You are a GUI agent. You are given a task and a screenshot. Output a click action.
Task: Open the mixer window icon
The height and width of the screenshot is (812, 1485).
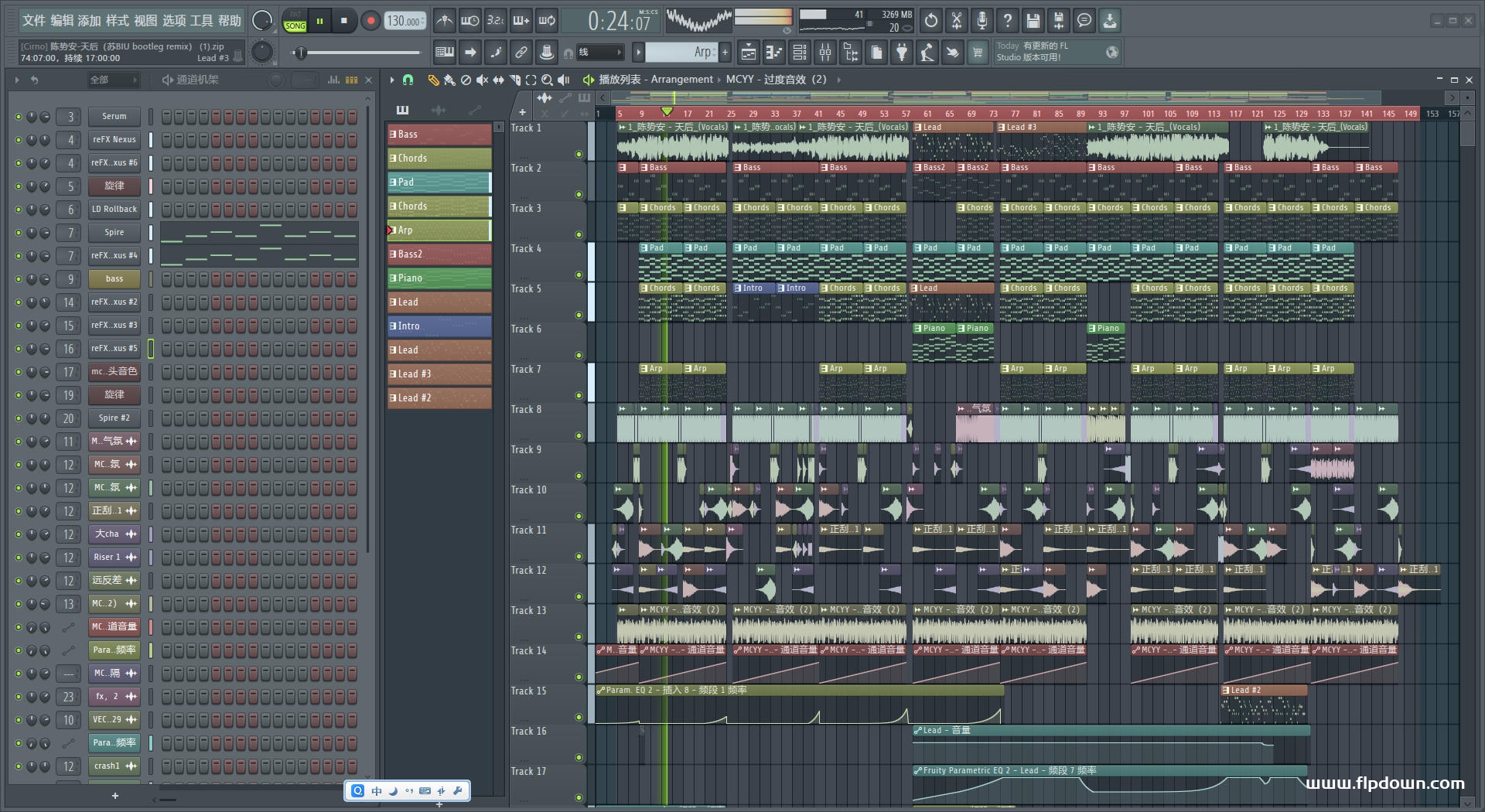pyautogui.click(x=825, y=53)
